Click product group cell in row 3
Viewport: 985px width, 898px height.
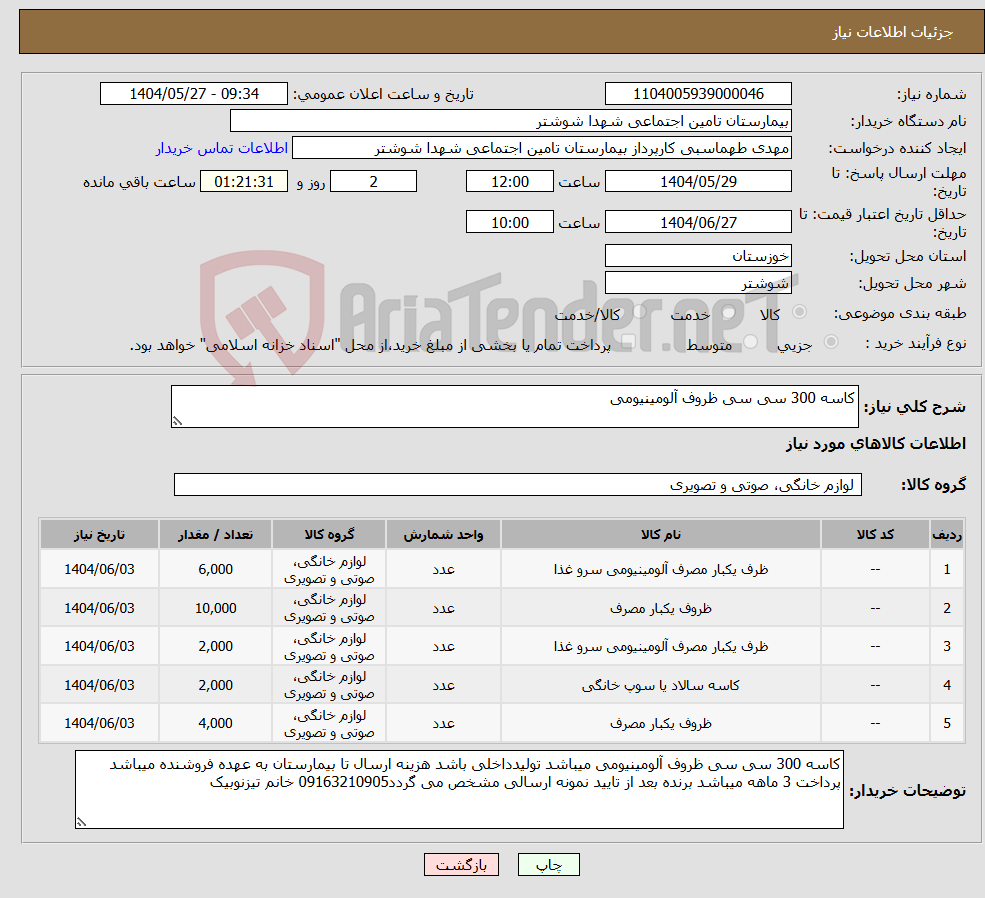click(x=329, y=646)
